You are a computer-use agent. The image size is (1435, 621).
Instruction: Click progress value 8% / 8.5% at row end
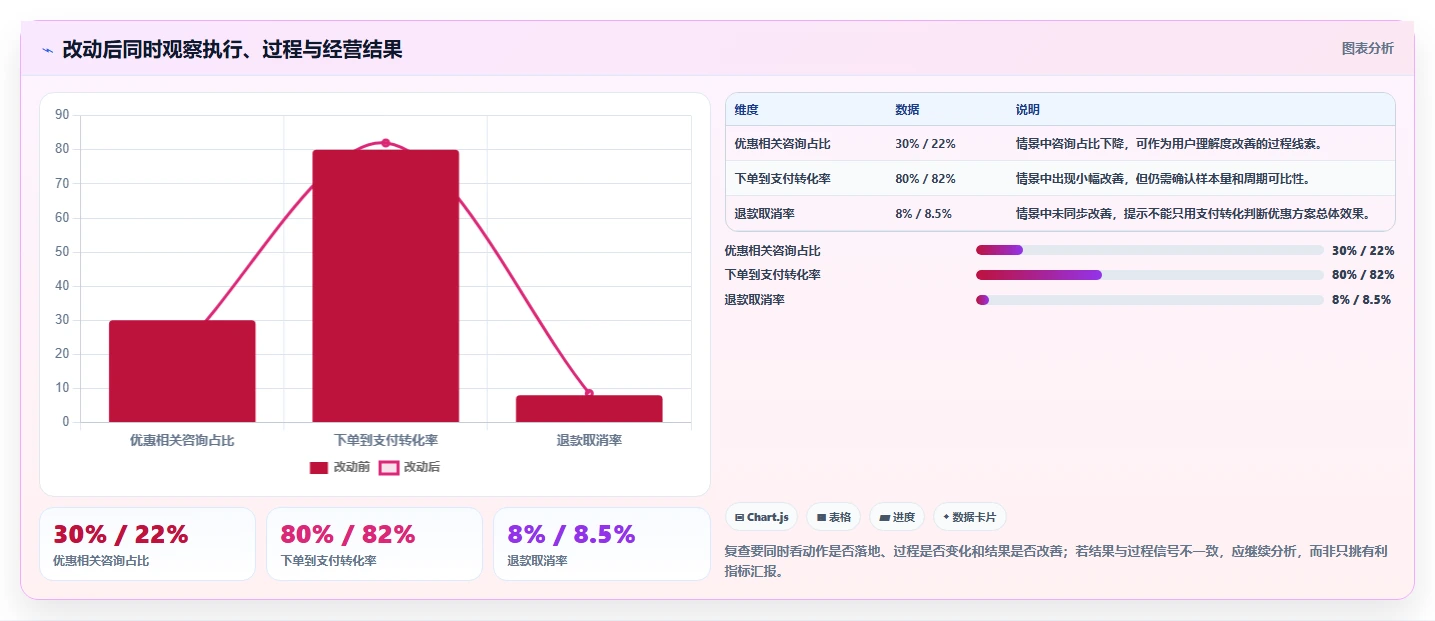point(1361,300)
